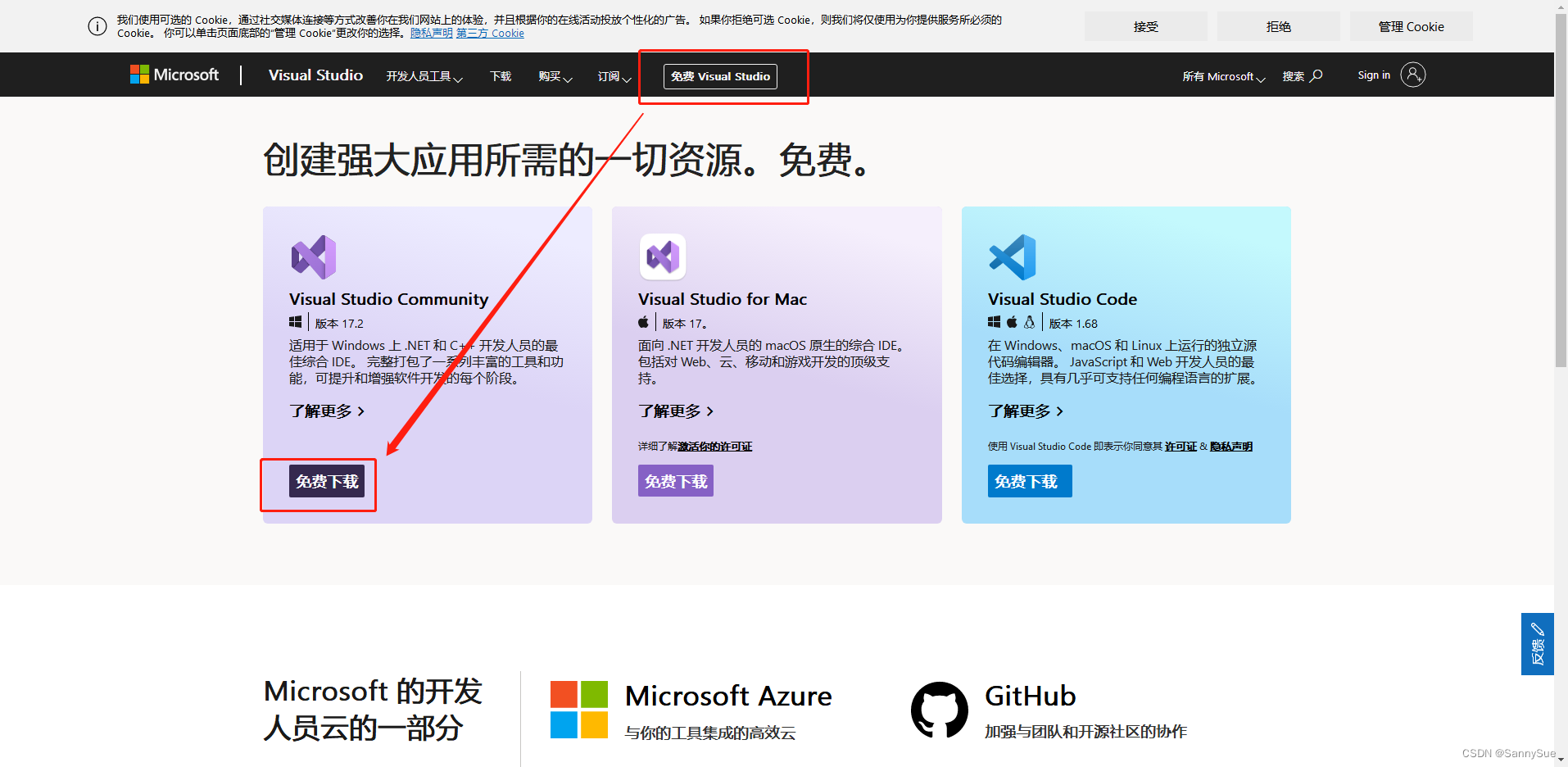Image resolution: width=1568 pixels, height=767 pixels.
Task: Click the Microsoft logo in the header
Action: coord(174,75)
